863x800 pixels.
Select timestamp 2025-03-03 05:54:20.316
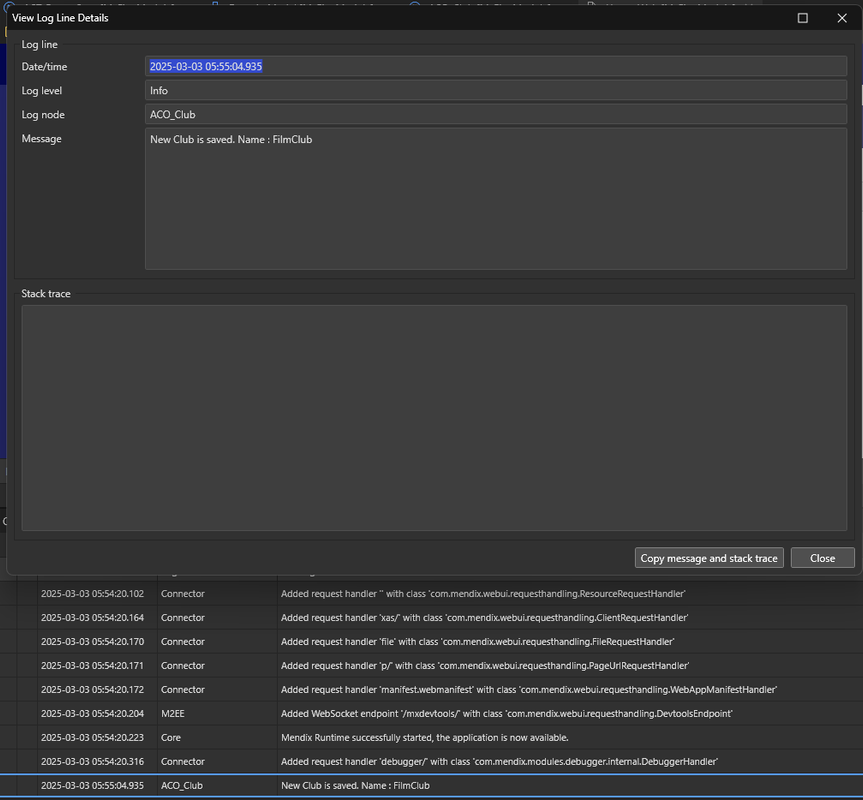tap(92, 761)
